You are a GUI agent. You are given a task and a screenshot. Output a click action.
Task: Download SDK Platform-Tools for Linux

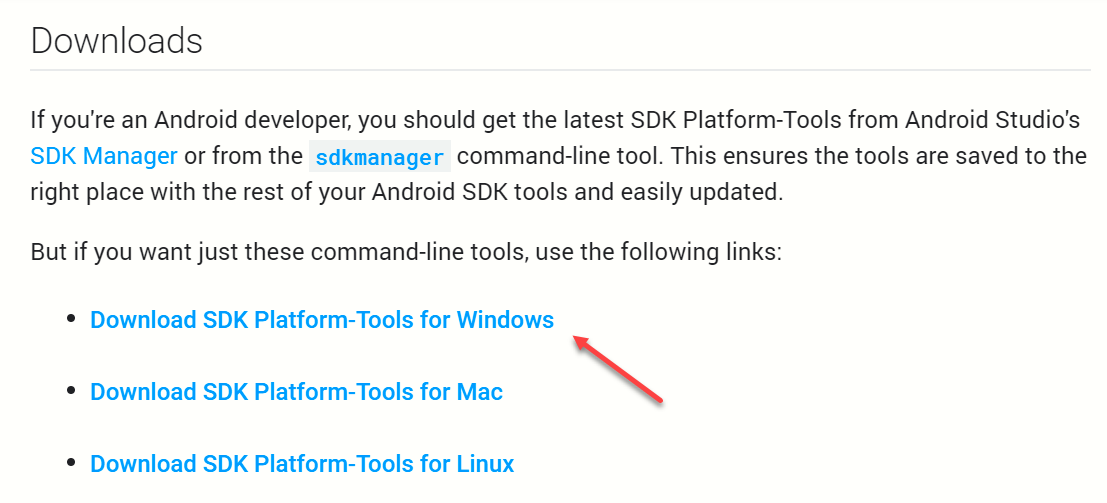pyautogui.click(x=302, y=463)
